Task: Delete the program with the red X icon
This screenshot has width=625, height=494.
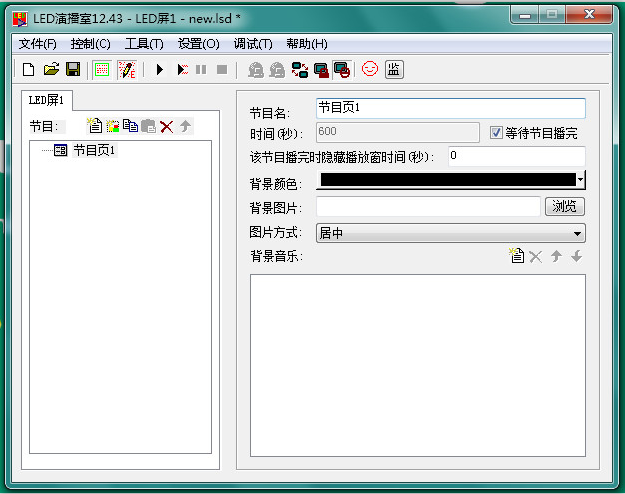Action: [x=167, y=126]
